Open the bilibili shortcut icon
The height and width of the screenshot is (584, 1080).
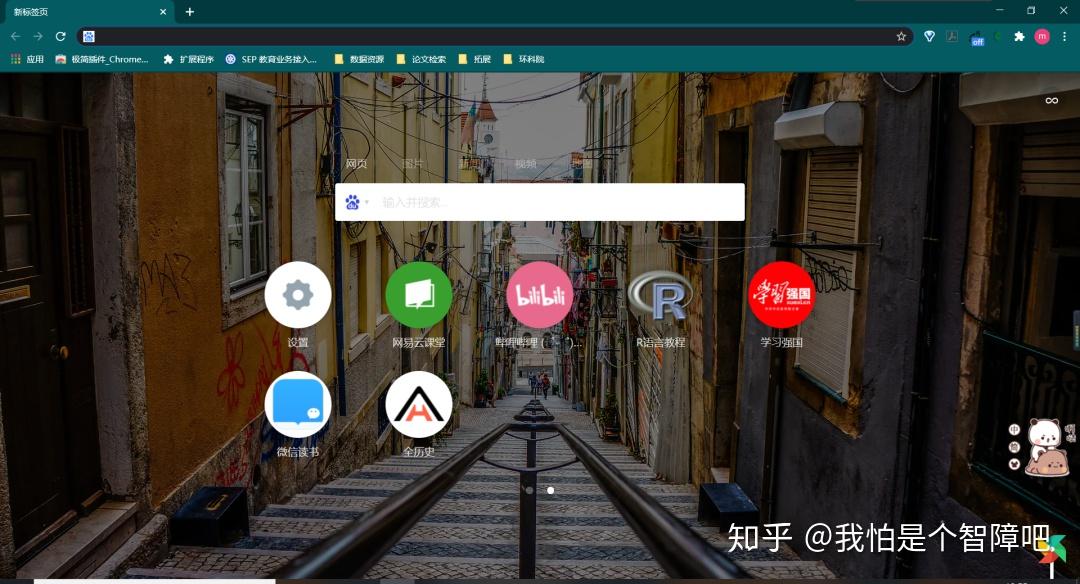point(539,295)
